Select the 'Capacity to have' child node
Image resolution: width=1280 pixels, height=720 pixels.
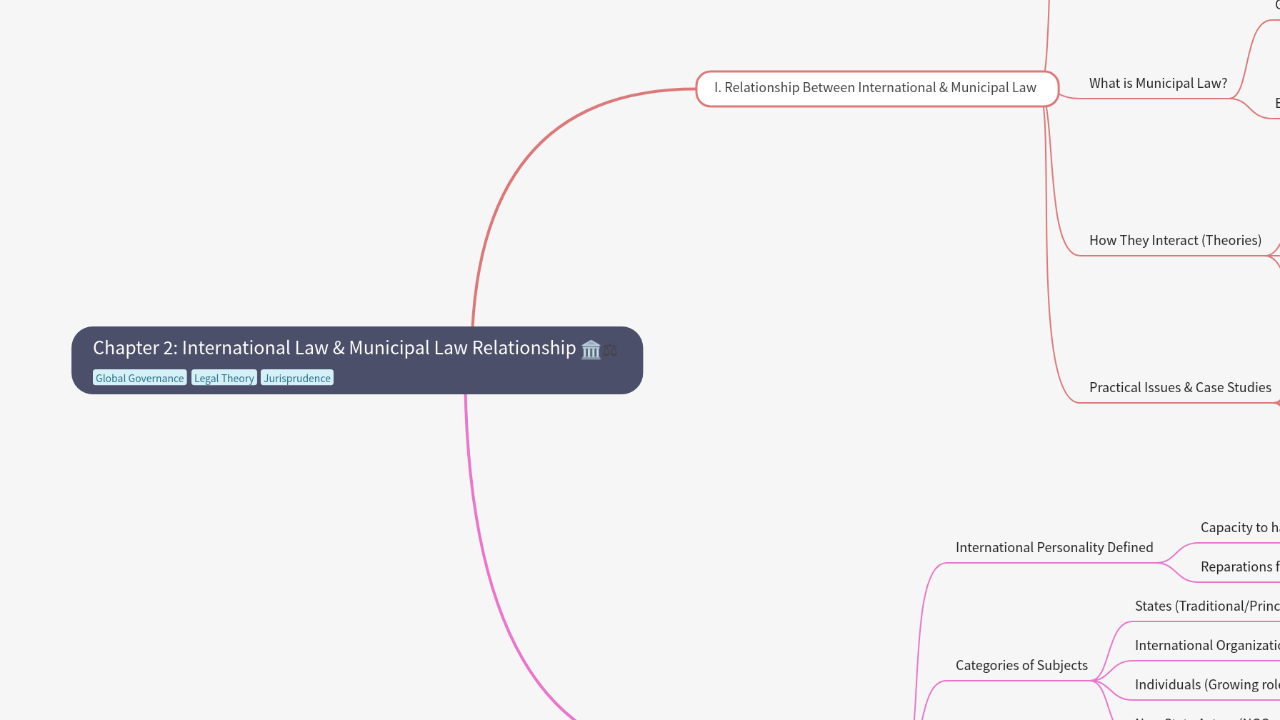pyautogui.click(x=1240, y=527)
